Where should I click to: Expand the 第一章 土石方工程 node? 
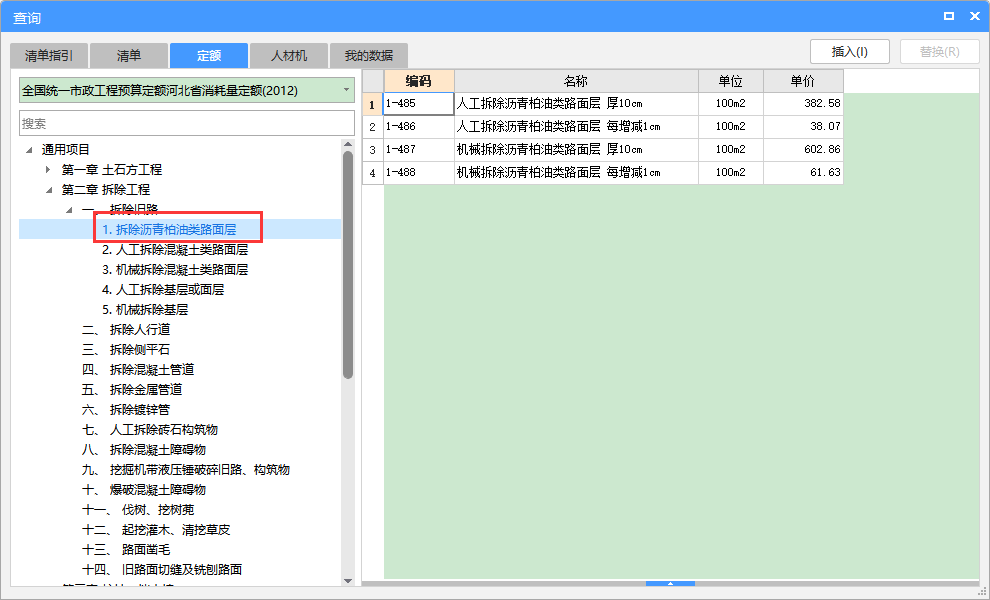pos(49,169)
